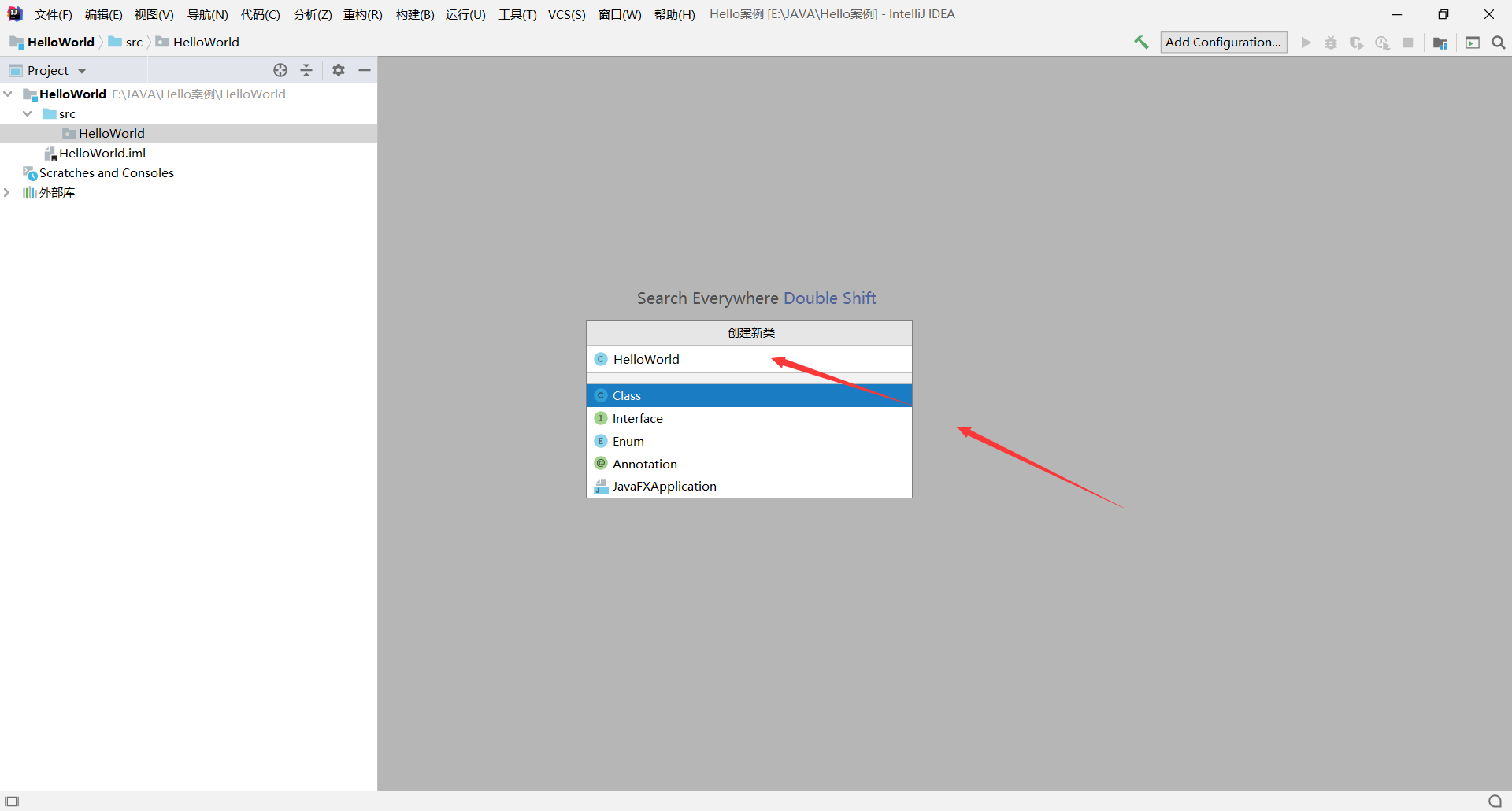
Task: Open the 重构(R) menu
Action: click(x=363, y=15)
